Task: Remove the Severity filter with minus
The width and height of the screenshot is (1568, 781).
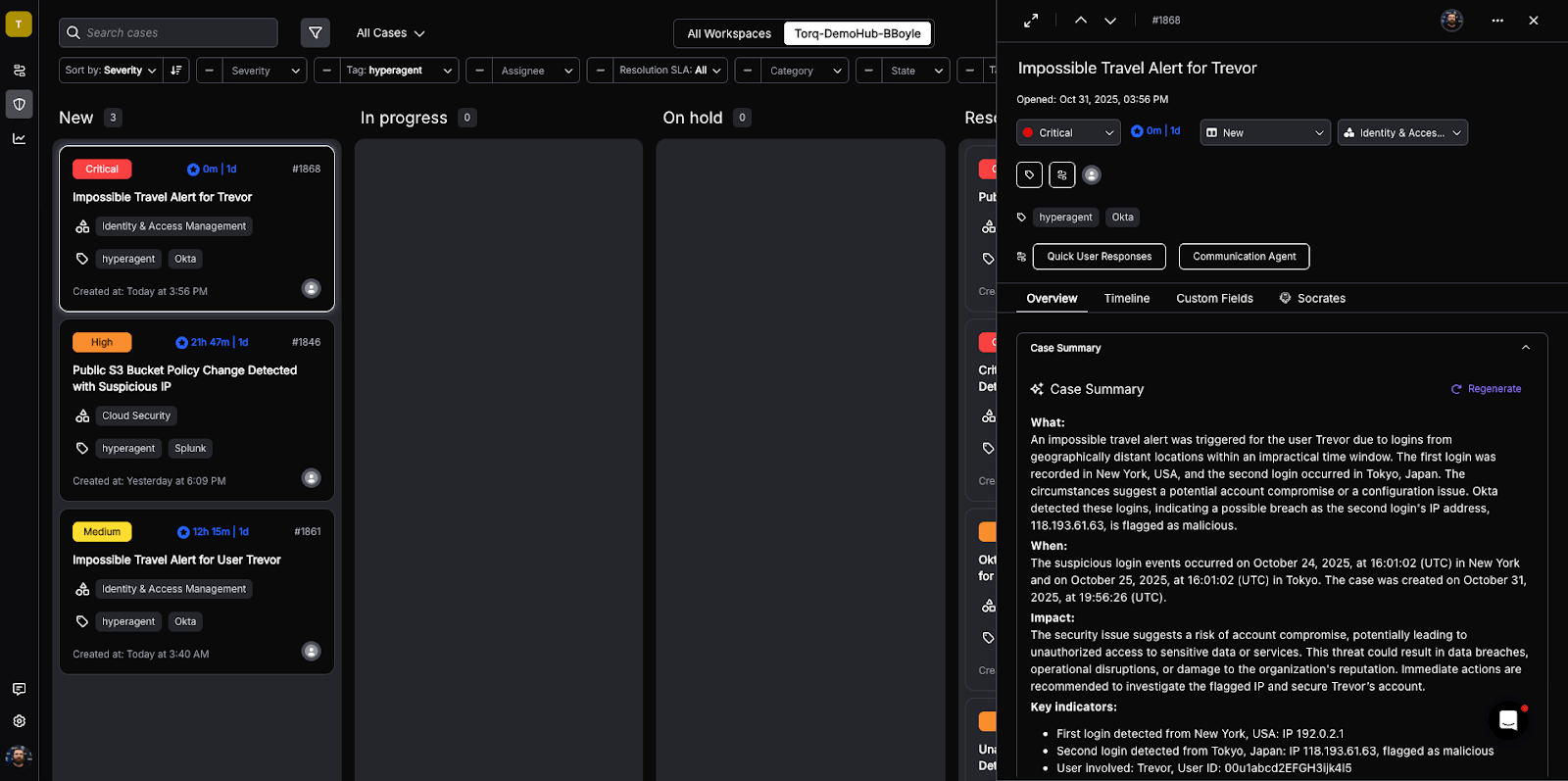Action: click(x=210, y=71)
